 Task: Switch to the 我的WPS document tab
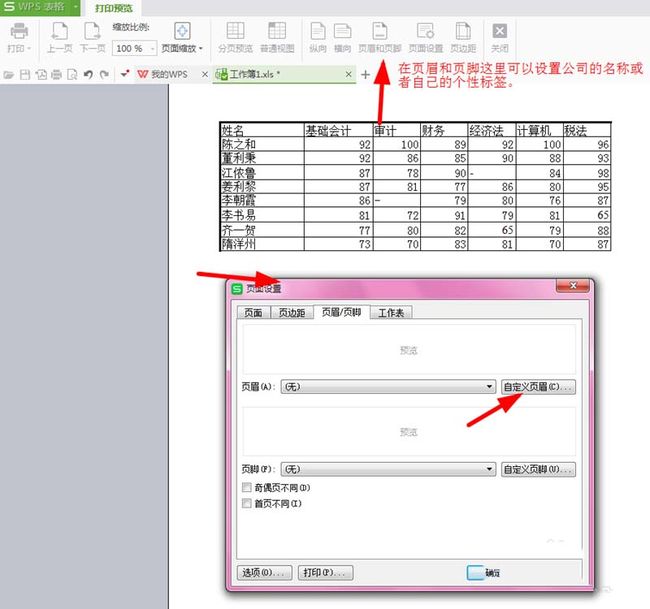pos(169,75)
